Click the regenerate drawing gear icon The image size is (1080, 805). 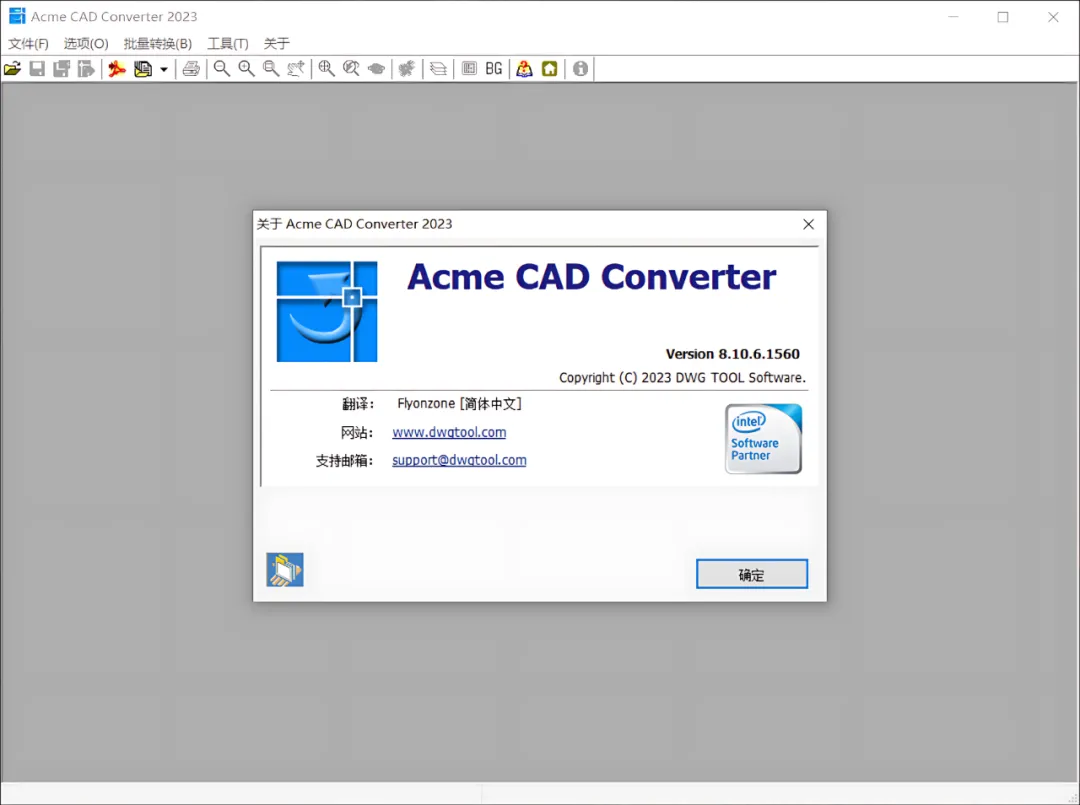(x=407, y=69)
